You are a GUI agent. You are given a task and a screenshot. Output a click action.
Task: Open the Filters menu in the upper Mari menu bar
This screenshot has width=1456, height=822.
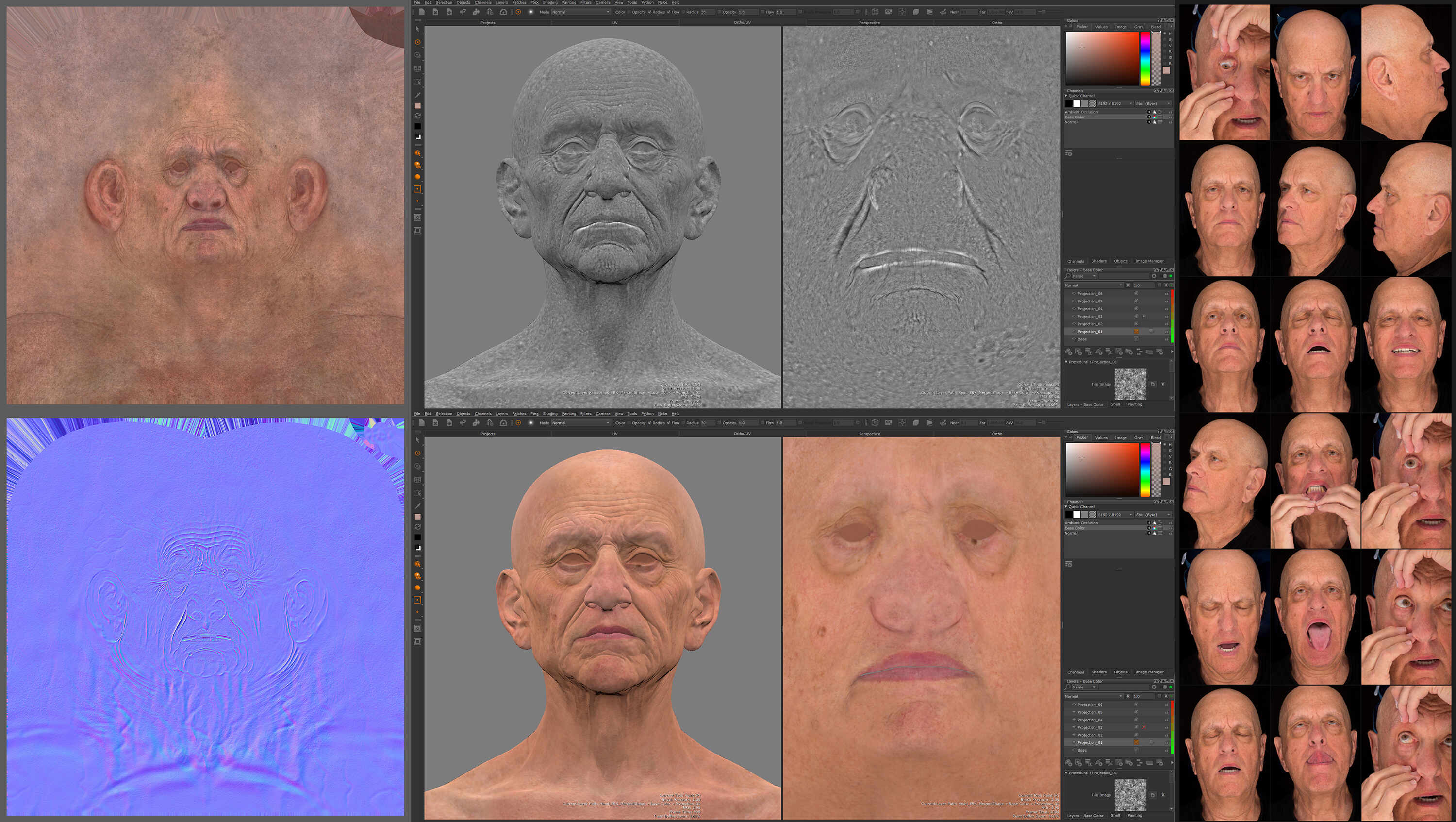click(x=586, y=3)
